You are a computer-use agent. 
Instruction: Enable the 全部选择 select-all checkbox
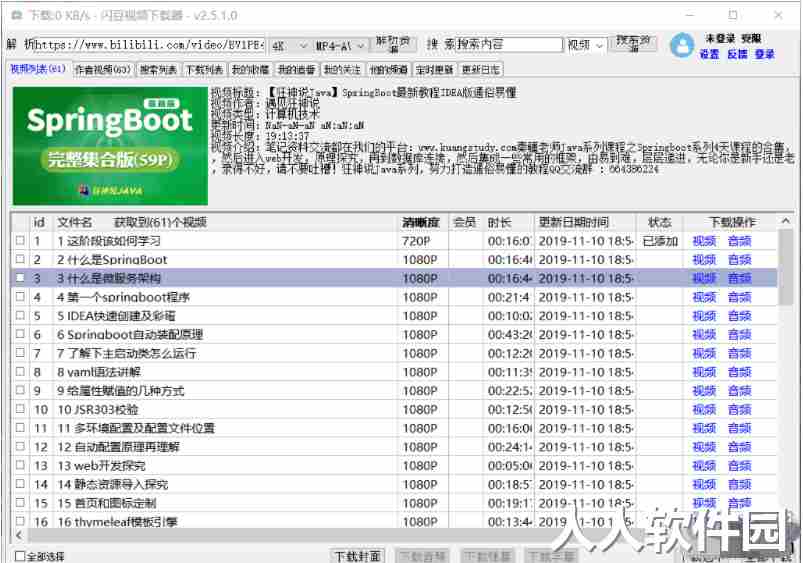(x=20, y=556)
